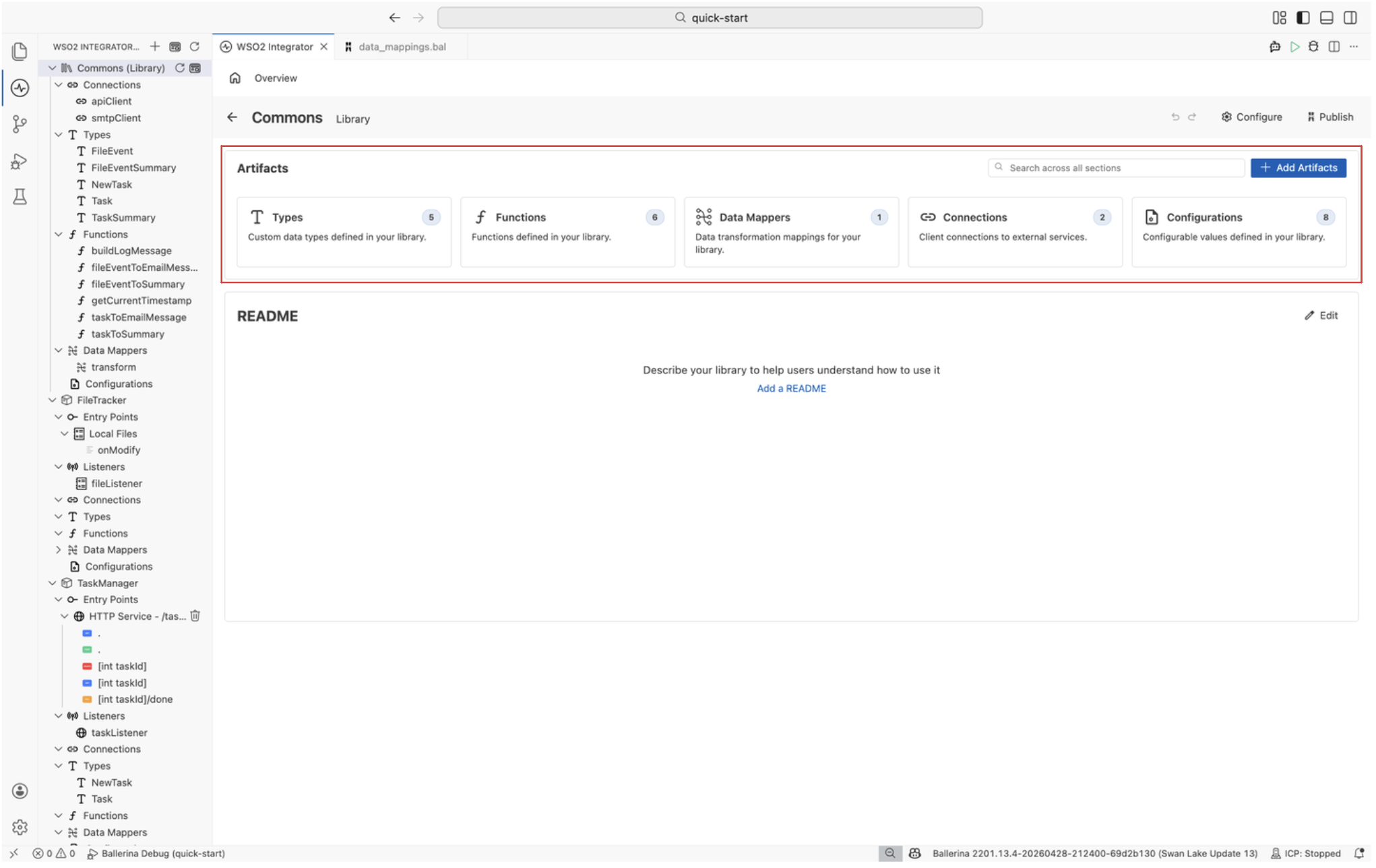Click the Home icon in the breadcrumb
The image size is (1376, 868).
(235, 78)
